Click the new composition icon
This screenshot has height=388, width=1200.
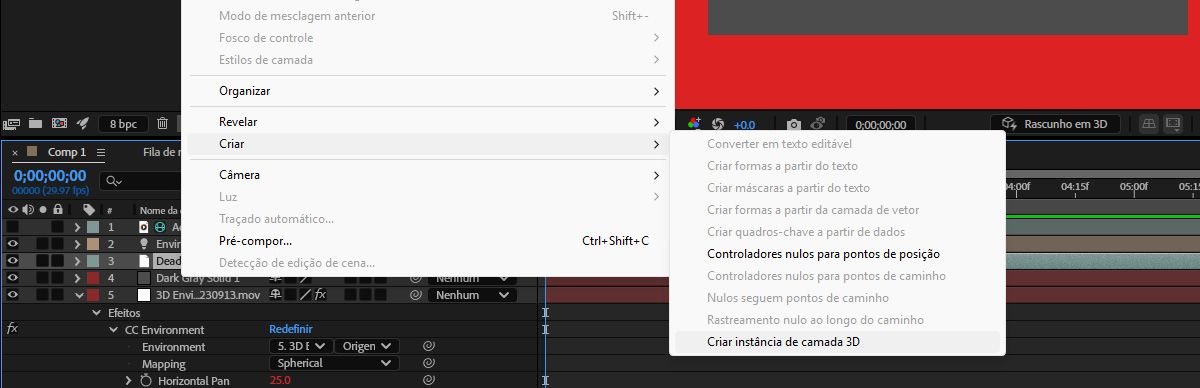coord(59,124)
